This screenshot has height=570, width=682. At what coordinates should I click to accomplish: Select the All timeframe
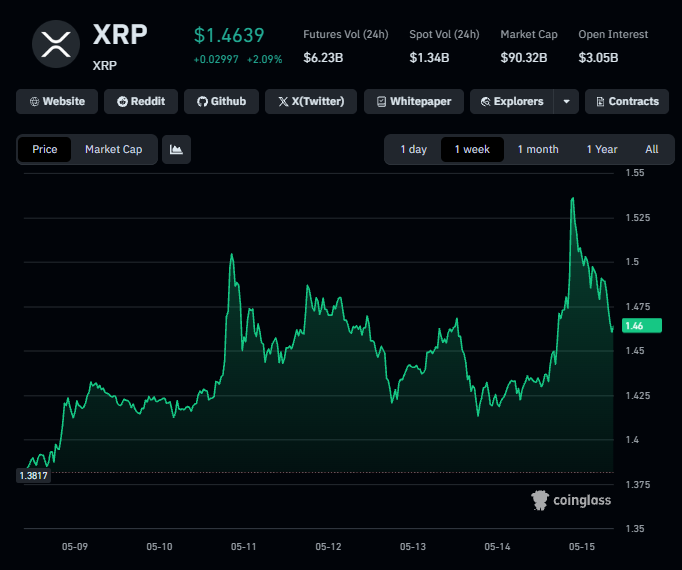coord(652,149)
